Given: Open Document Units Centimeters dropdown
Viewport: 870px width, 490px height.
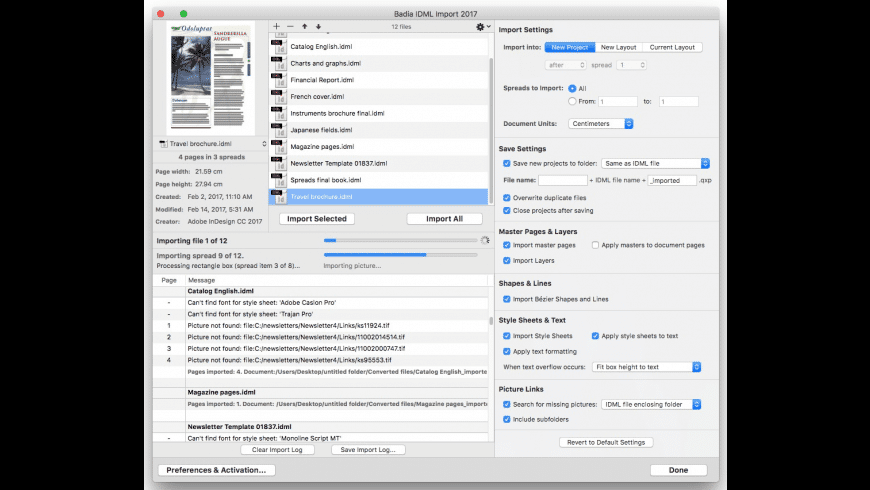Looking at the screenshot, I should tap(600, 124).
